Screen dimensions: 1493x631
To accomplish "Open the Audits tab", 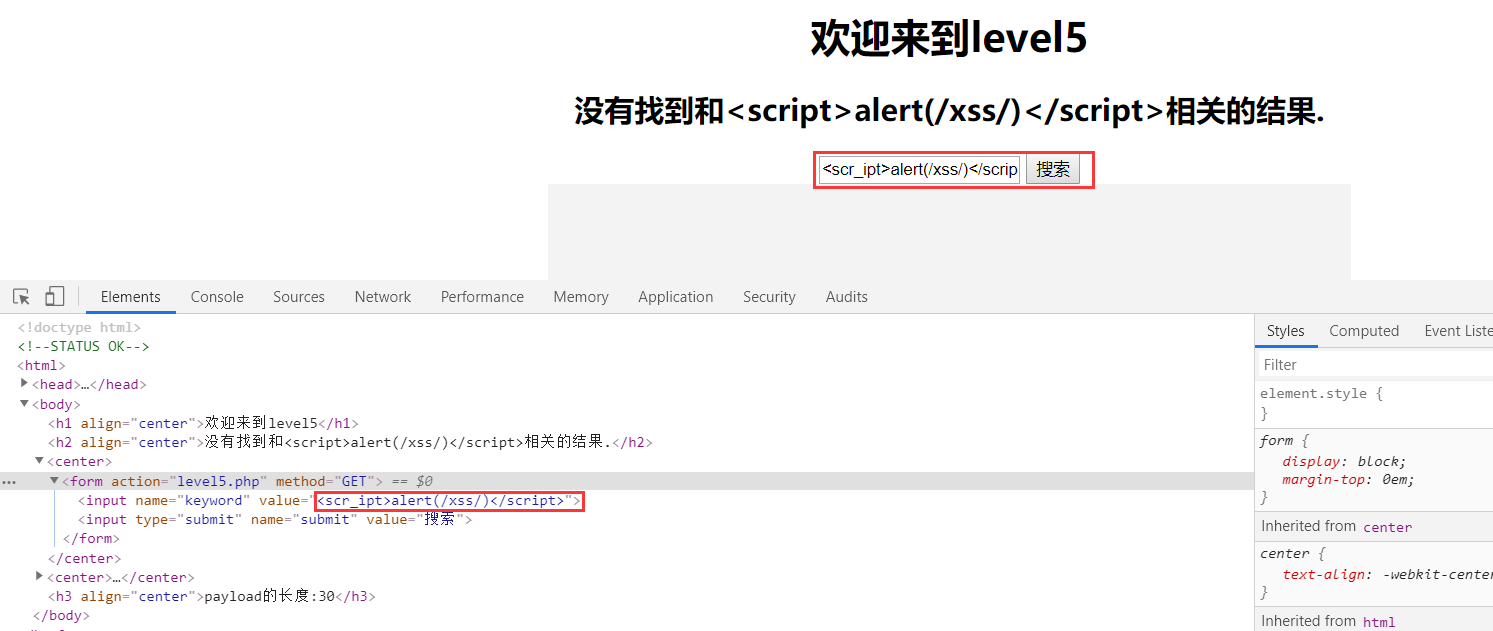I will (x=847, y=297).
